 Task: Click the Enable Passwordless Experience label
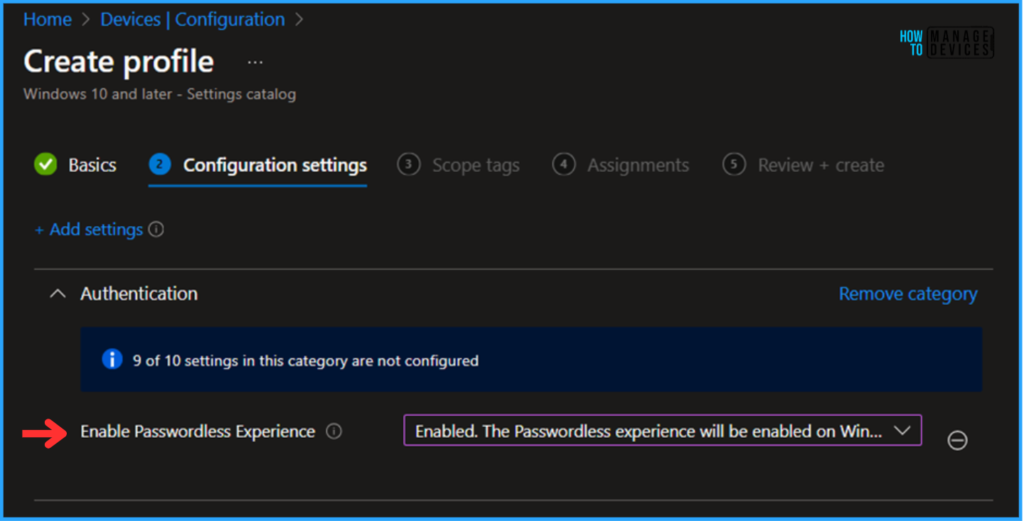tap(197, 432)
